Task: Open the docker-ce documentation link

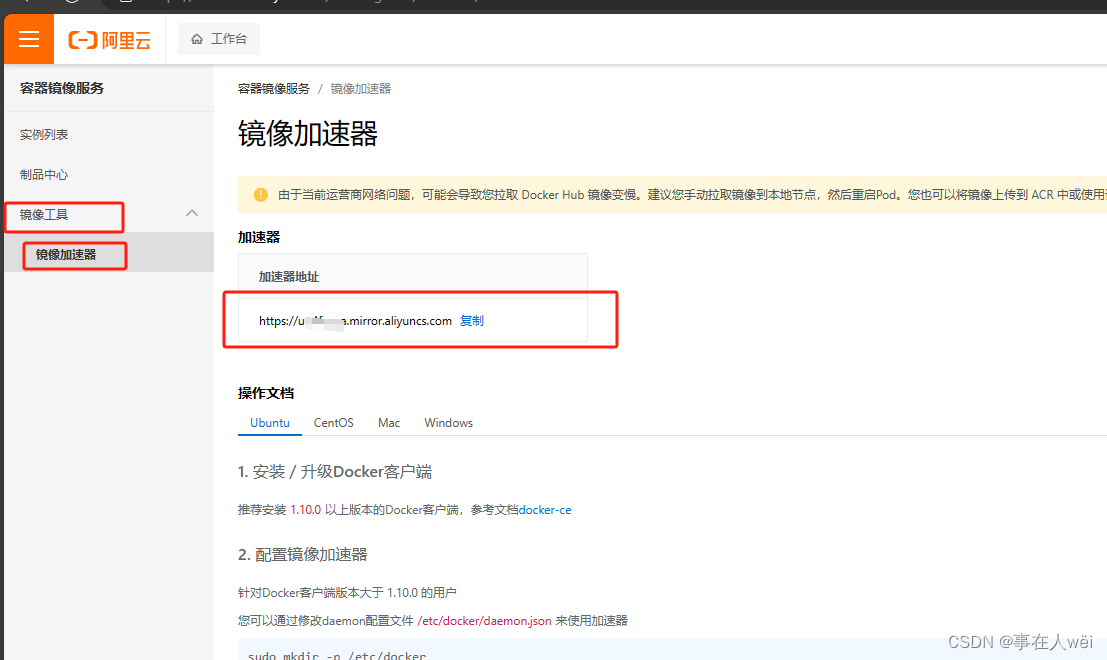Action: click(545, 509)
